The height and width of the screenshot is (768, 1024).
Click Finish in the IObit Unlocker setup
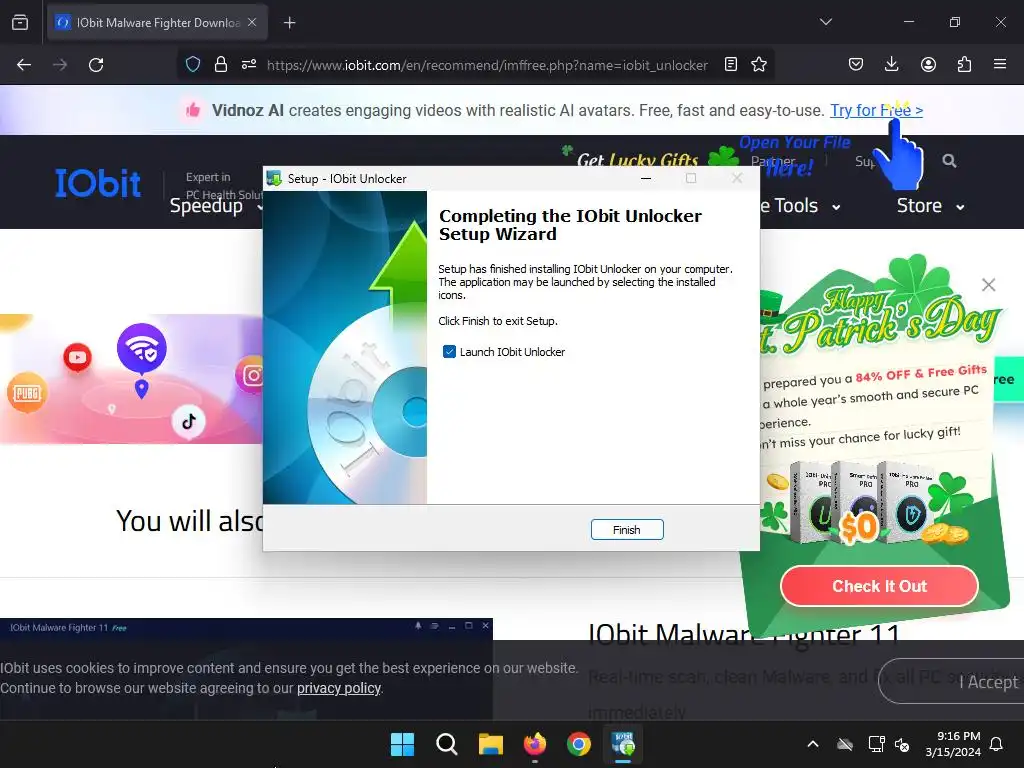click(x=626, y=530)
